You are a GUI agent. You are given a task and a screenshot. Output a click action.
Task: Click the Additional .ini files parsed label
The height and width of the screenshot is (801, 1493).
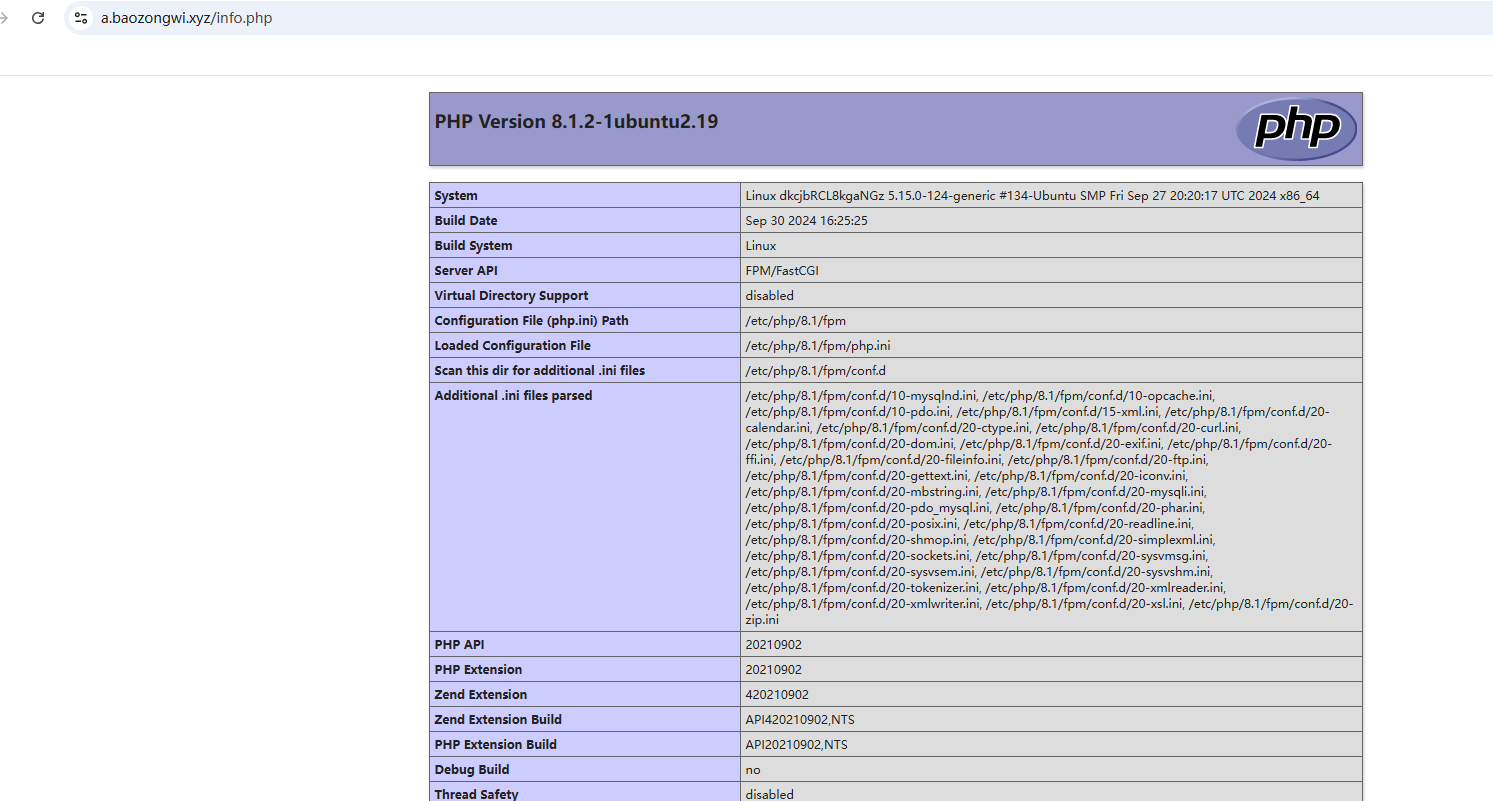(x=513, y=396)
